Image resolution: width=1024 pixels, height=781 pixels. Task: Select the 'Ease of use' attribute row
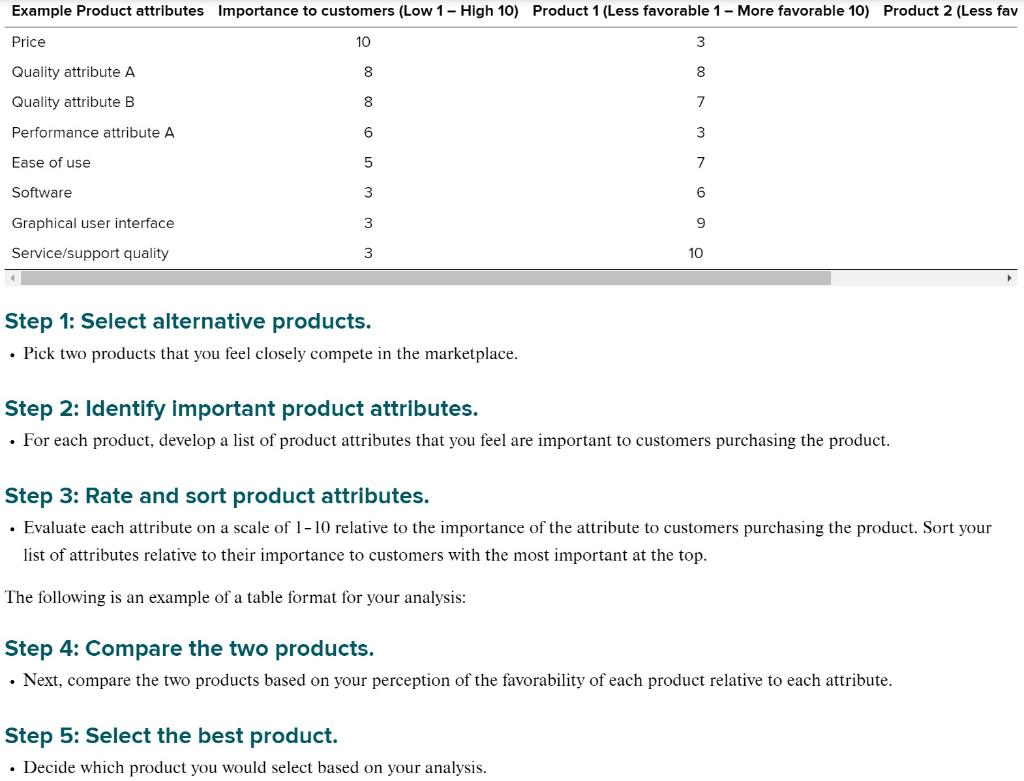click(x=51, y=162)
